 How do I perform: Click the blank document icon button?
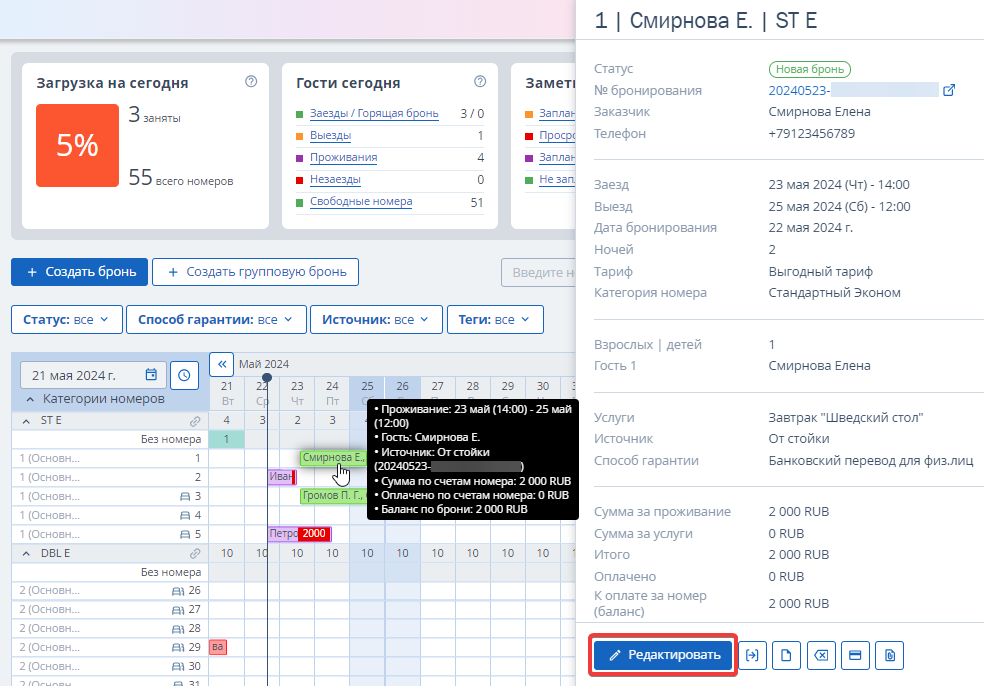point(786,656)
